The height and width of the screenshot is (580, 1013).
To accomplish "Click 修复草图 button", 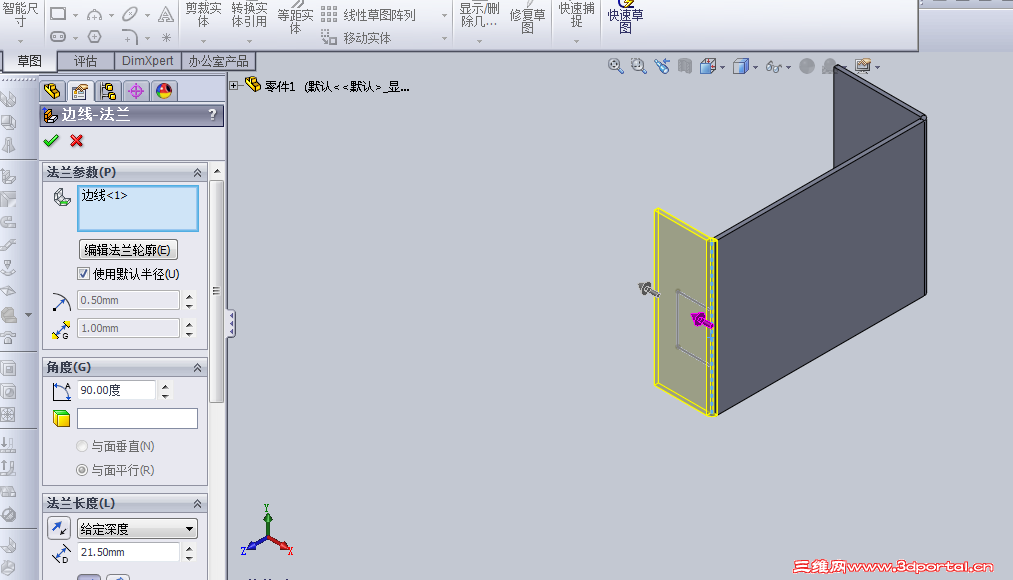I will [x=527, y=19].
